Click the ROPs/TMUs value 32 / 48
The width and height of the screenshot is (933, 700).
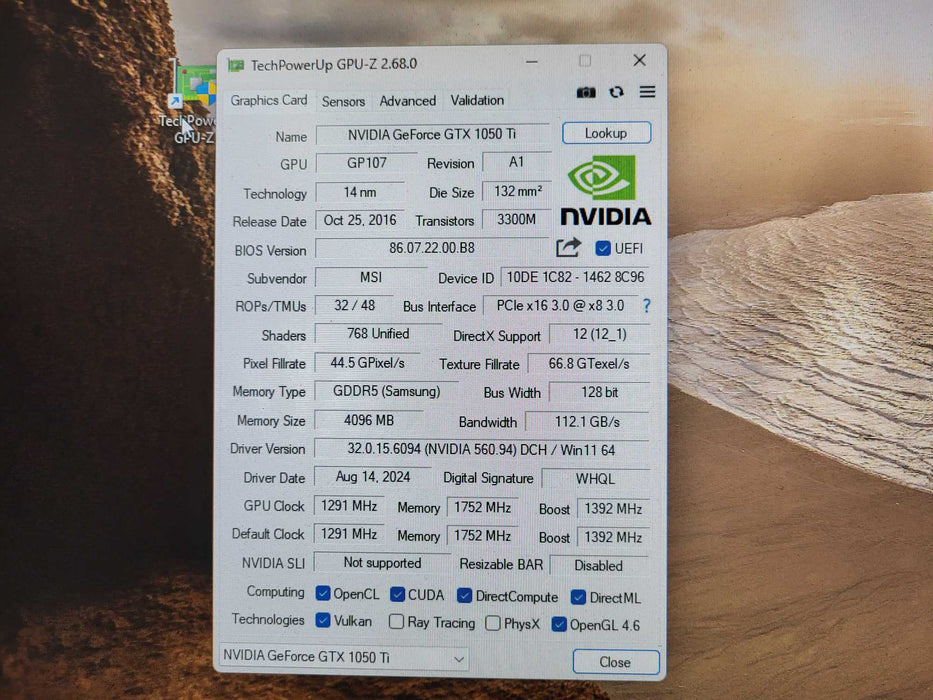tap(354, 305)
